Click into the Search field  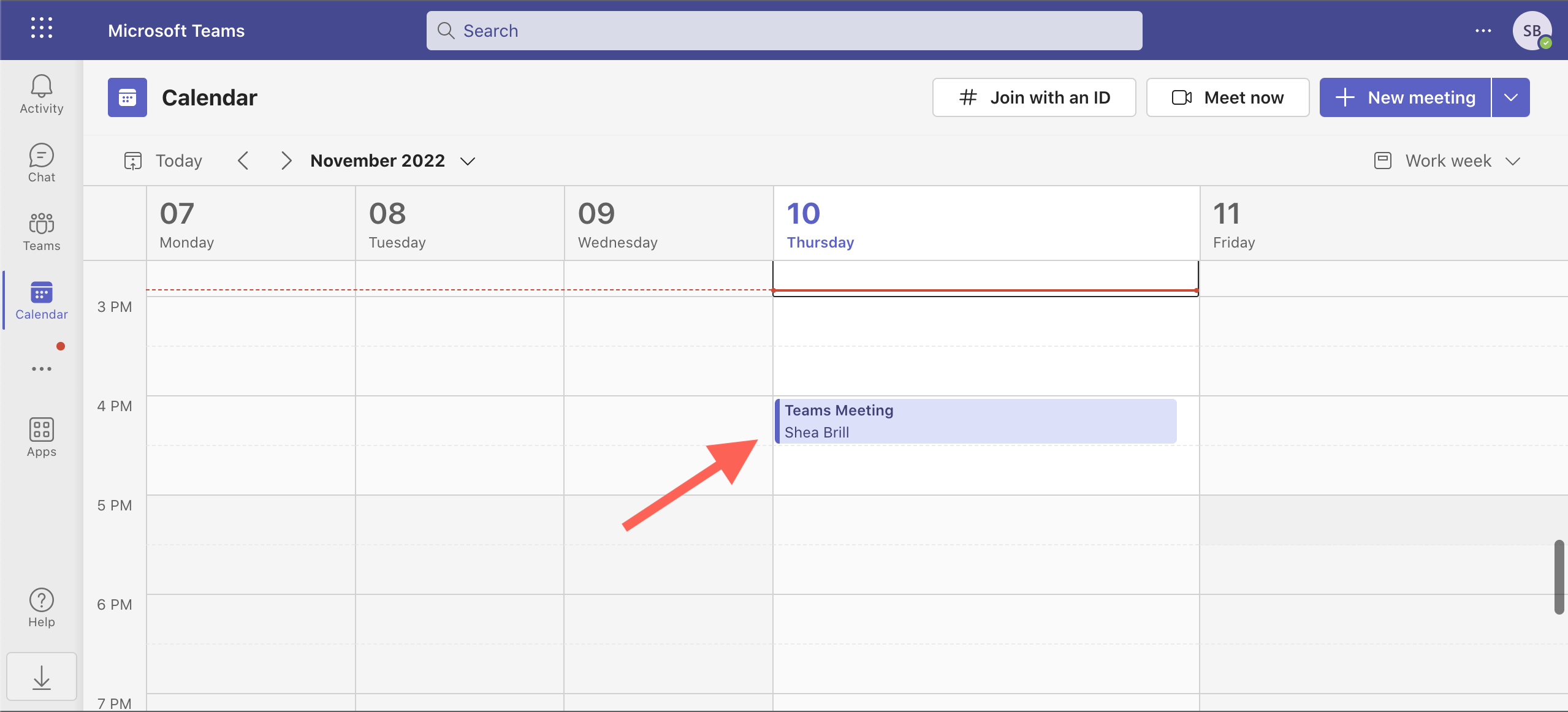coord(785,31)
